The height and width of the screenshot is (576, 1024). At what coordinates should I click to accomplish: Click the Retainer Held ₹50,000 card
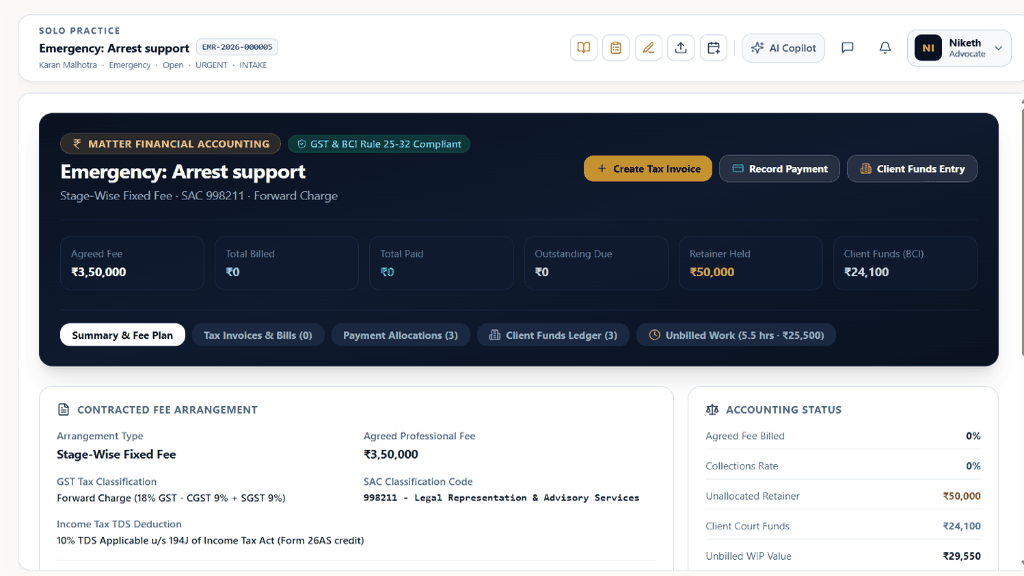(750, 263)
